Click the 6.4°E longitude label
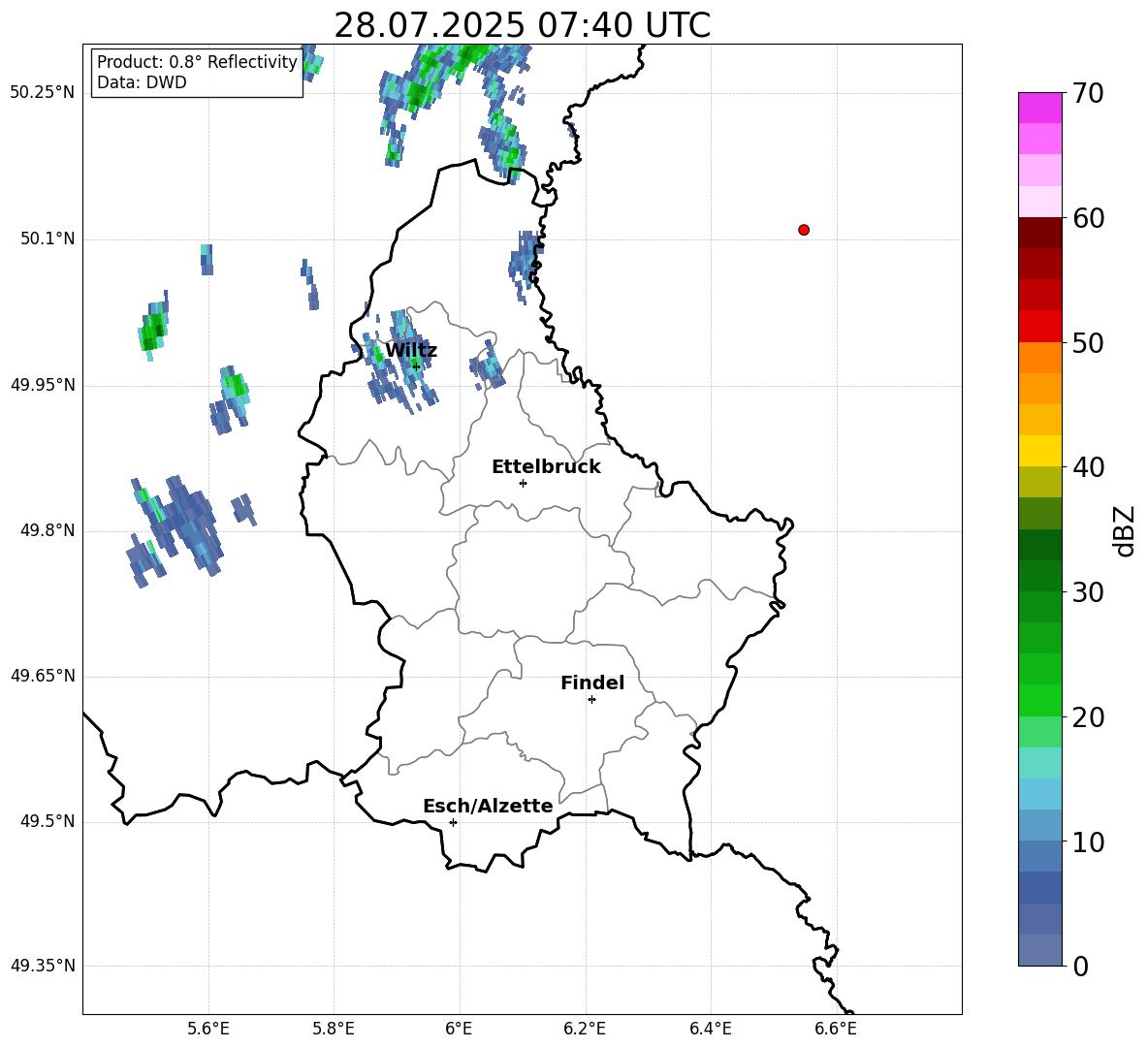 coord(710,1029)
